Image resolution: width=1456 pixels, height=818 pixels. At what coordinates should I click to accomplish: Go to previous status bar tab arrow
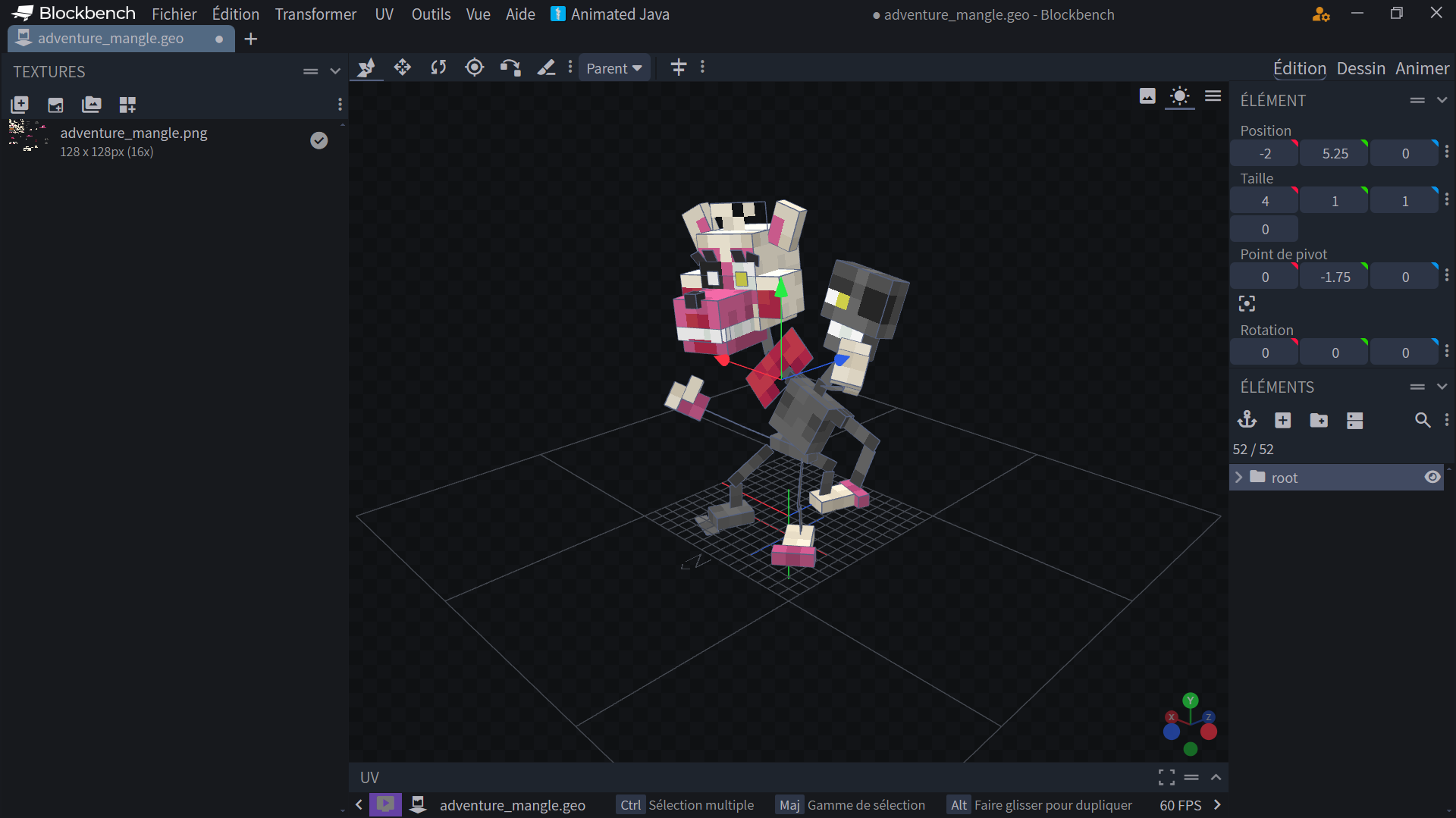359,804
